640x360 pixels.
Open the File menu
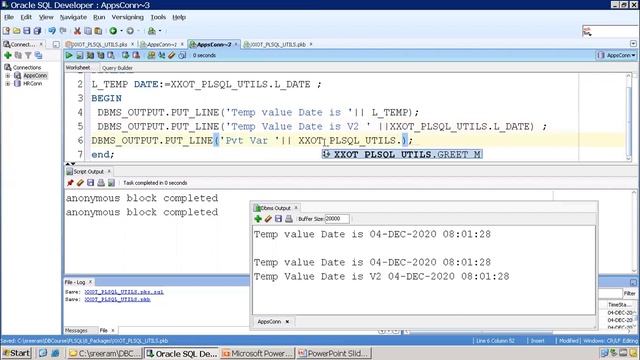(9, 17)
